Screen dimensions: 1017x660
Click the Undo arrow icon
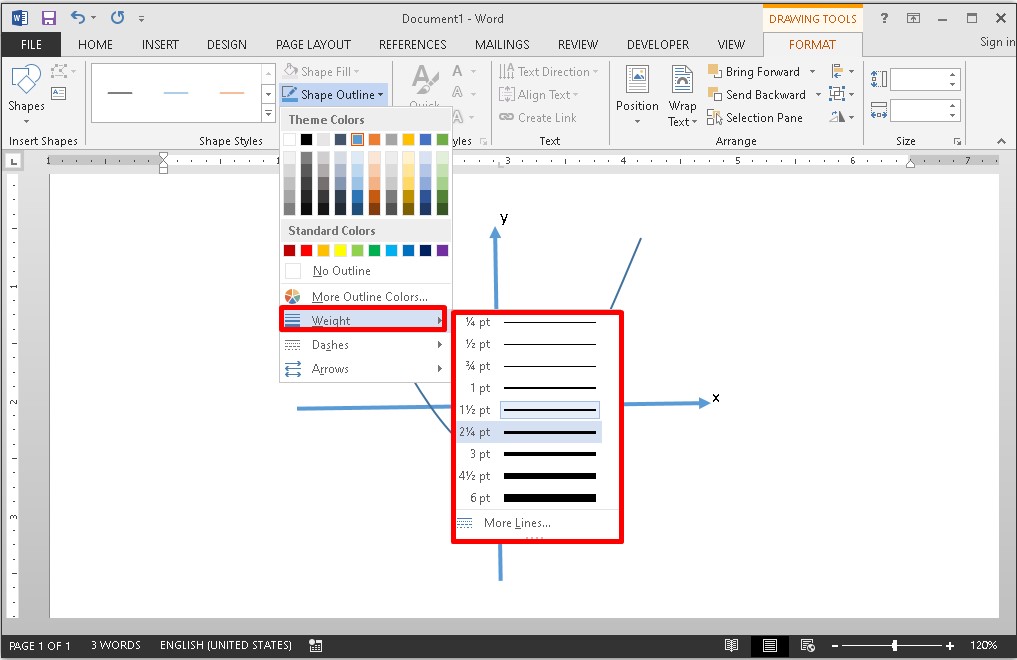(78, 18)
